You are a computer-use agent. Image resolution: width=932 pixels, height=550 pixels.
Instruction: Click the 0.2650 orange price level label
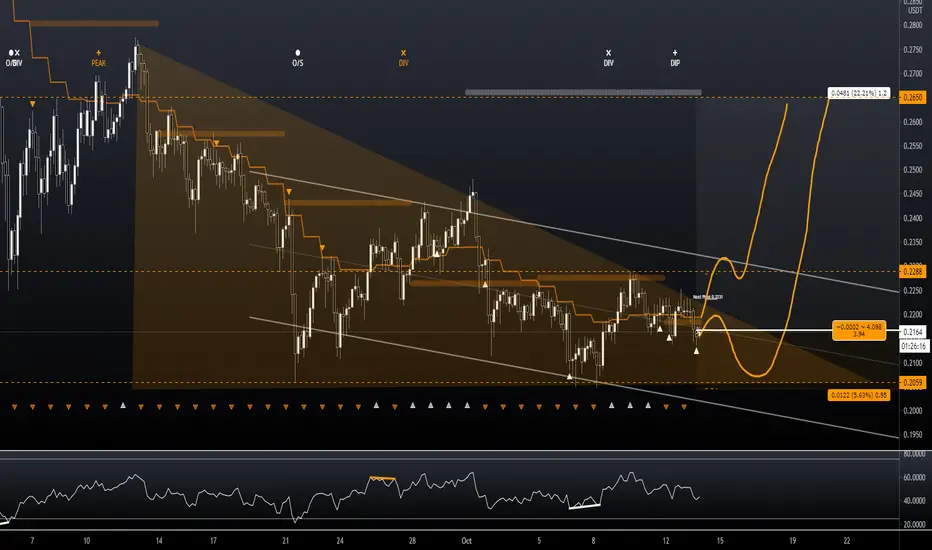tap(912, 97)
